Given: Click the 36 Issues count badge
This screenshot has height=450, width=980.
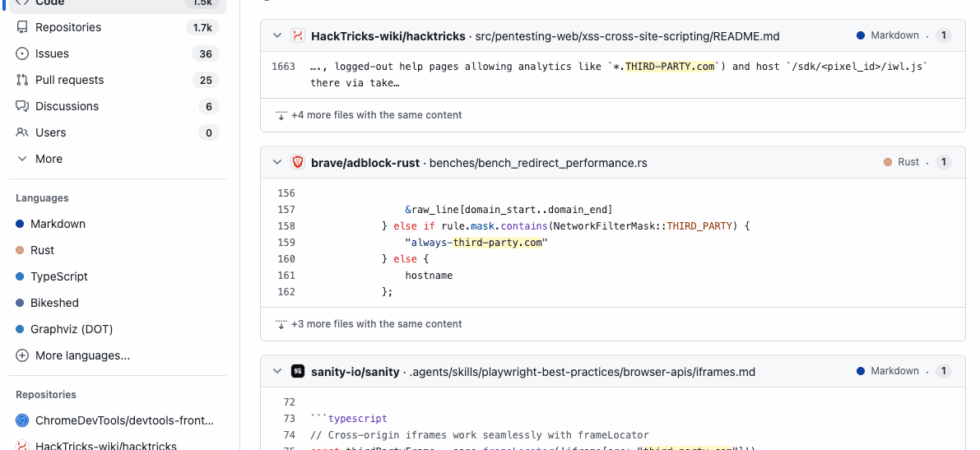Looking at the screenshot, I should click(x=206, y=54).
